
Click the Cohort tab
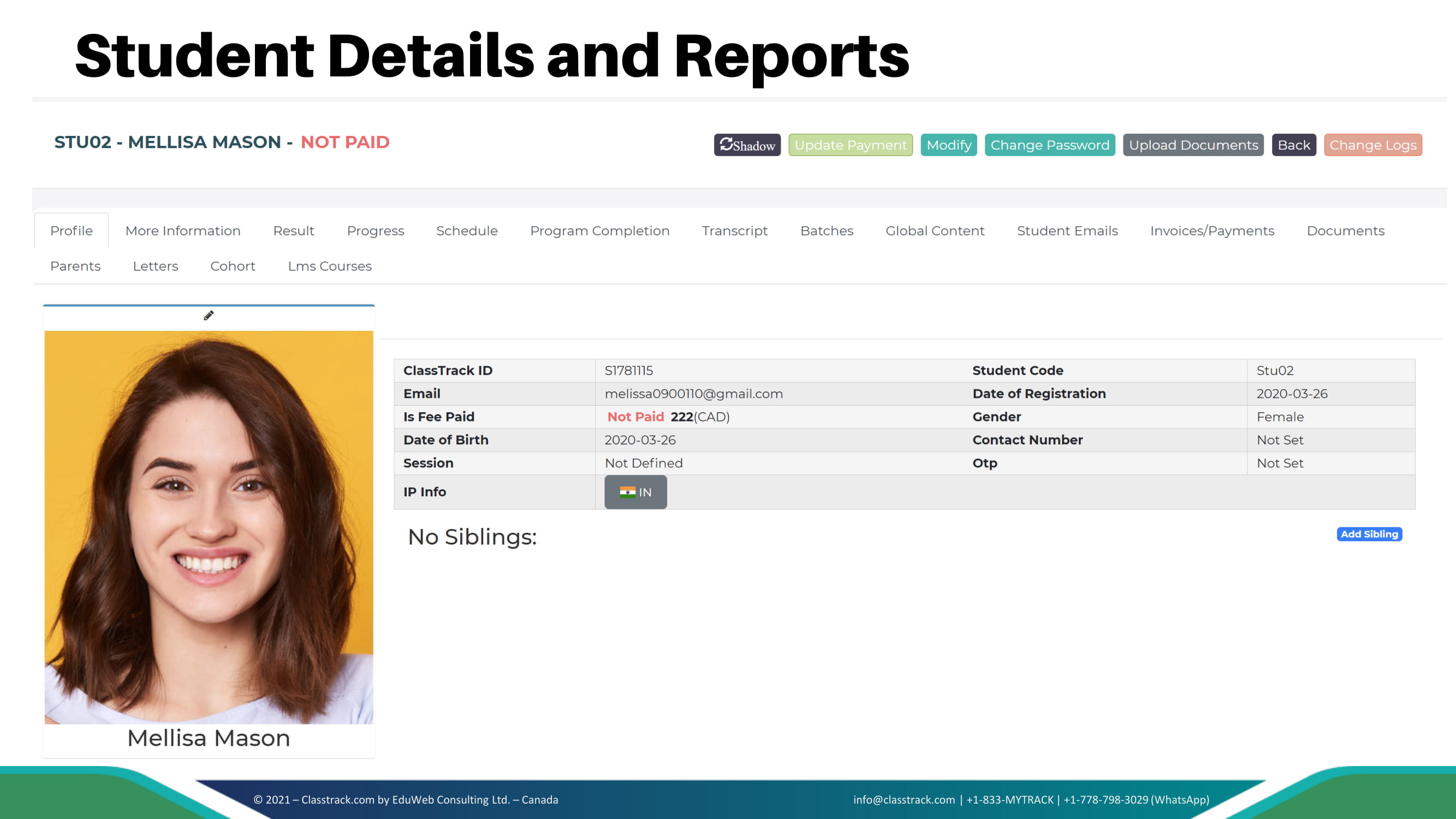(x=233, y=266)
